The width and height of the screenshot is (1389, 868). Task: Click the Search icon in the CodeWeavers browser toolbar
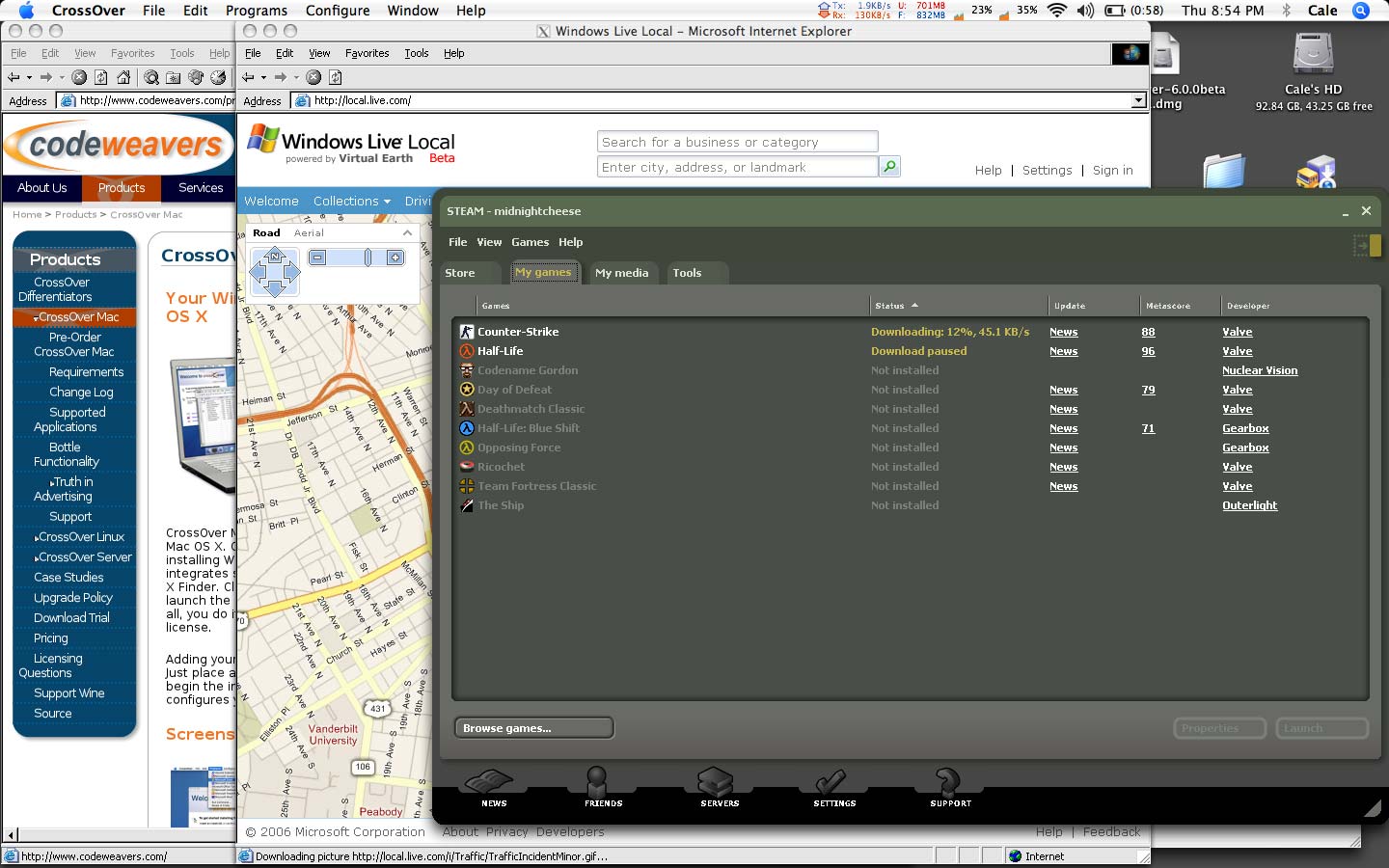[x=151, y=77]
